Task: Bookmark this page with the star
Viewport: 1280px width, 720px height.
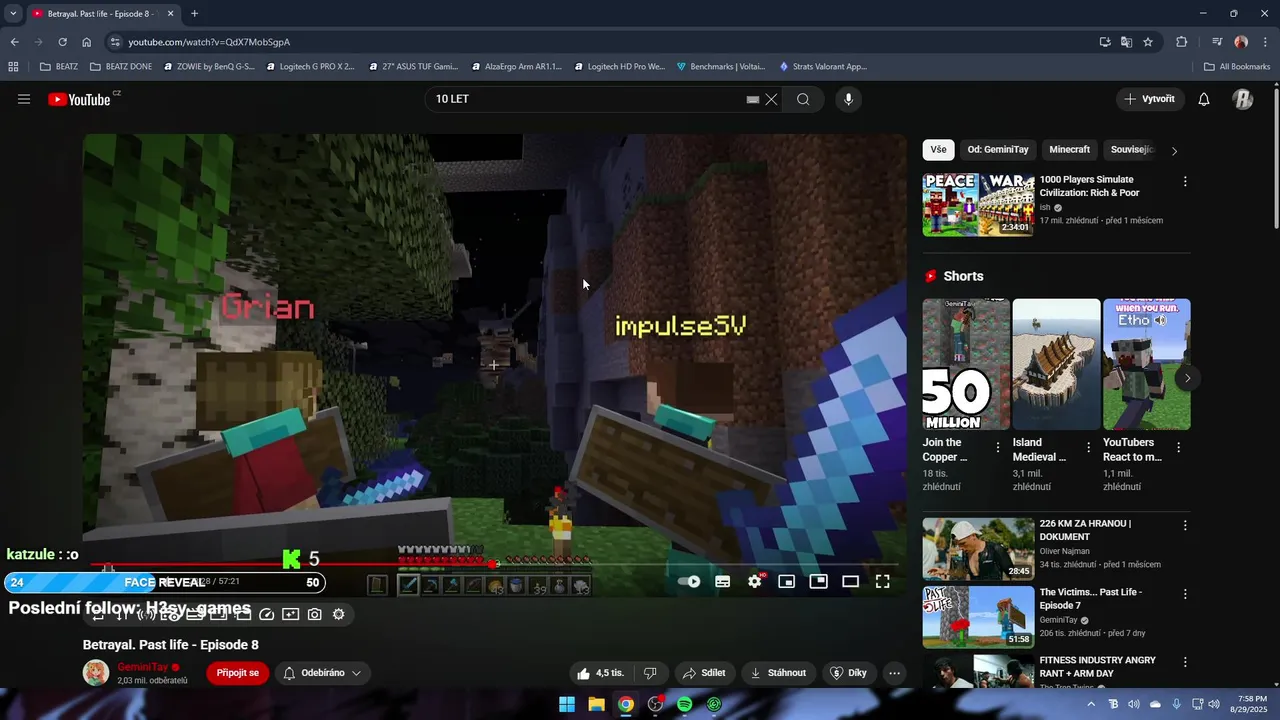Action: pos(1148,42)
